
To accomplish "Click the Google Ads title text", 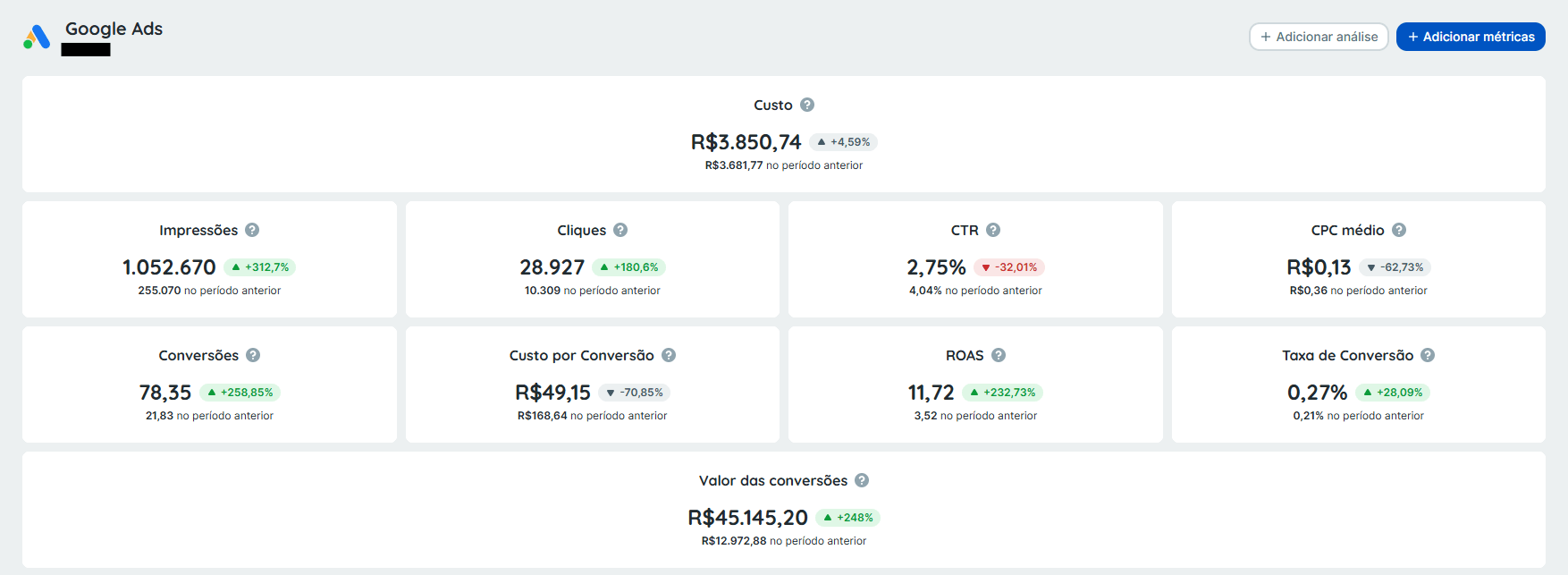I will 114,29.
